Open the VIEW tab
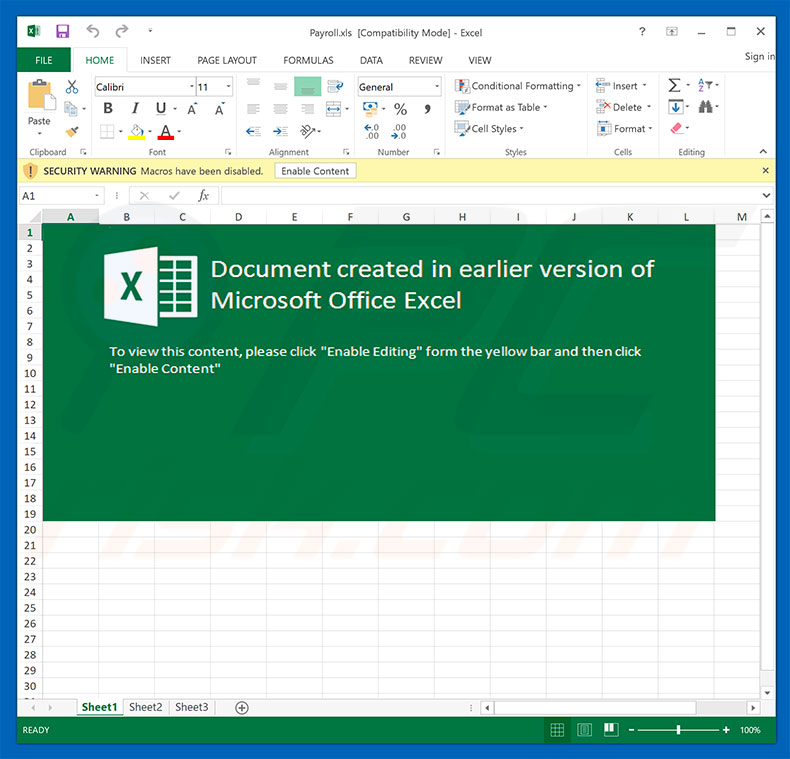Screen dimensions: 790x759 point(480,60)
